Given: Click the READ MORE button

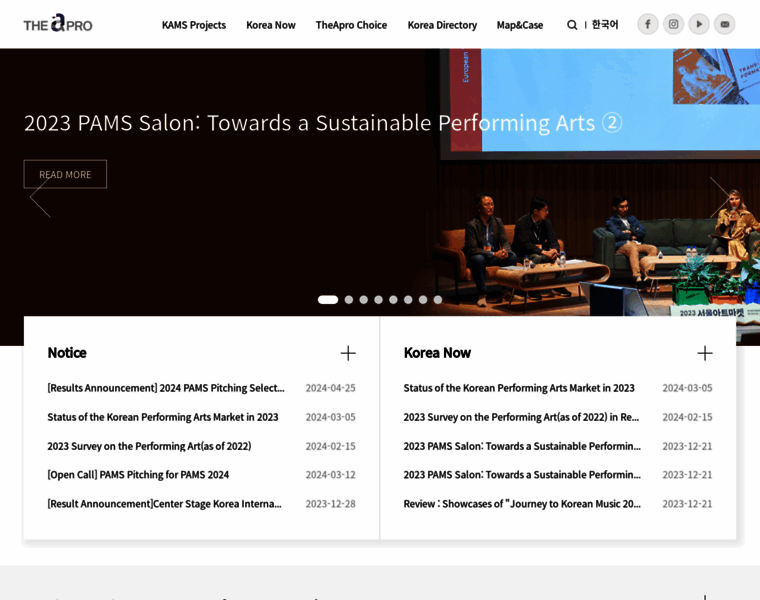Looking at the screenshot, I should point(65,174).
